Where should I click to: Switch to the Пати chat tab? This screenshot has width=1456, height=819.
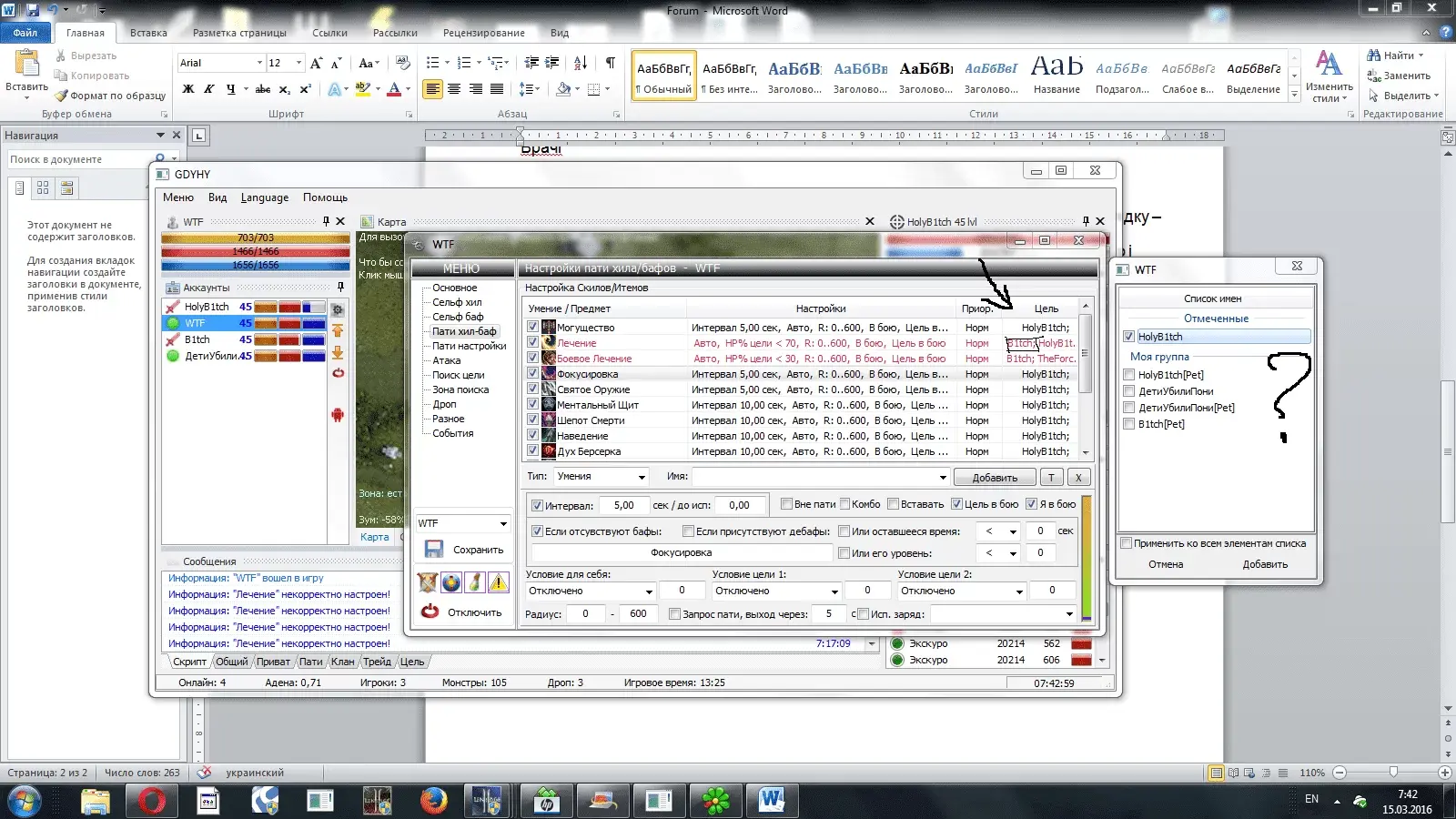(310, 662)
